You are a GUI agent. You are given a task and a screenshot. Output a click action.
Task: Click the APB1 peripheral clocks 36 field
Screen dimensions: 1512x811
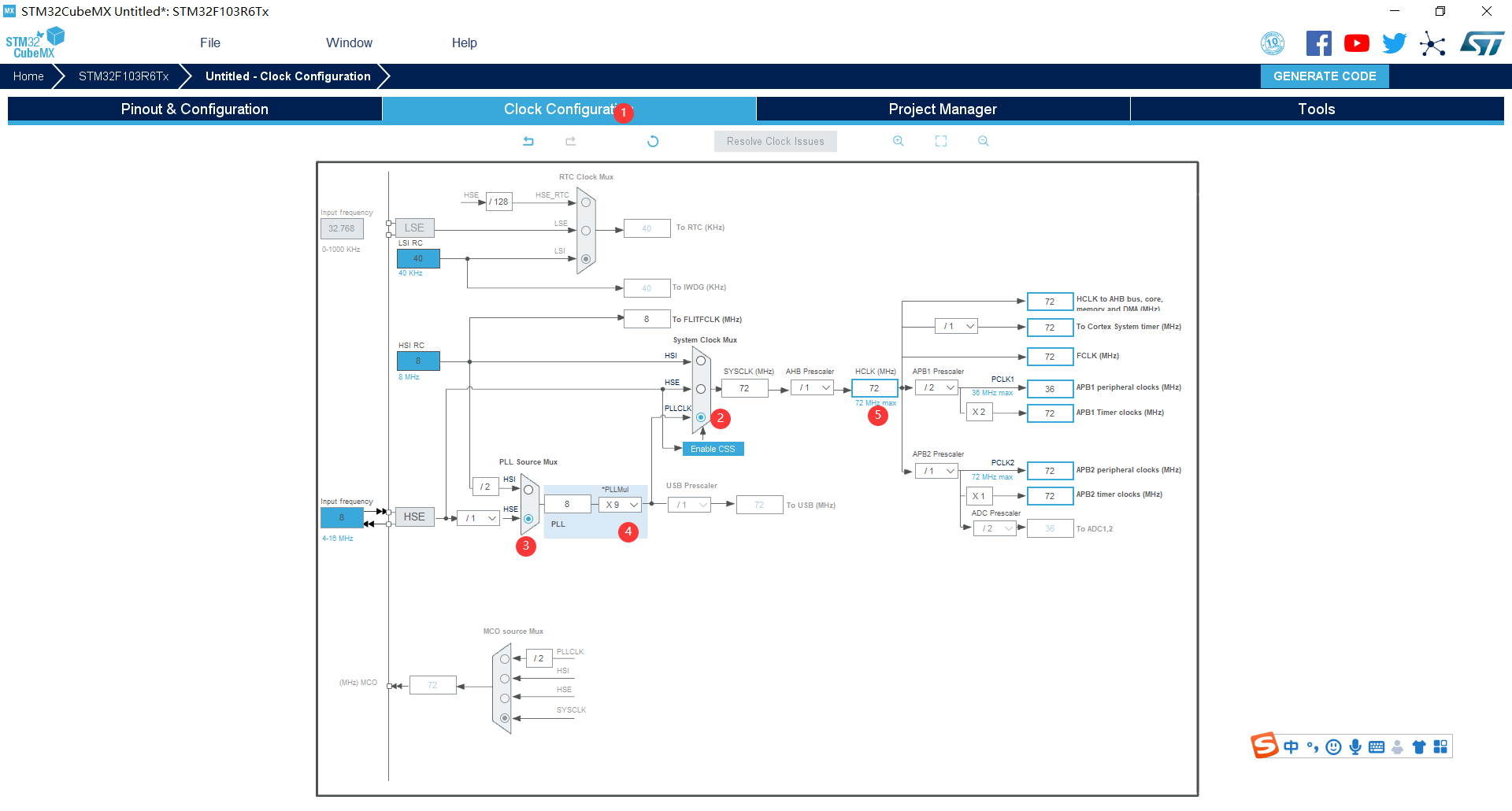[x=1050, y=389]
